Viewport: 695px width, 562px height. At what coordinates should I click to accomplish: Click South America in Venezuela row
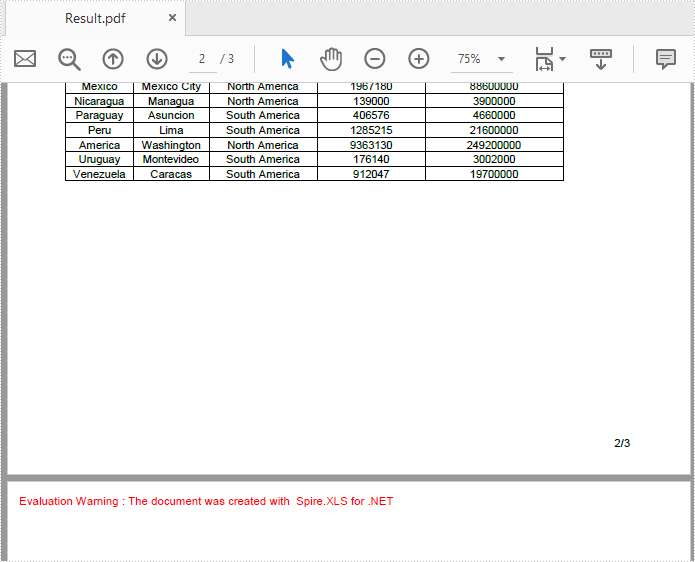263,174
